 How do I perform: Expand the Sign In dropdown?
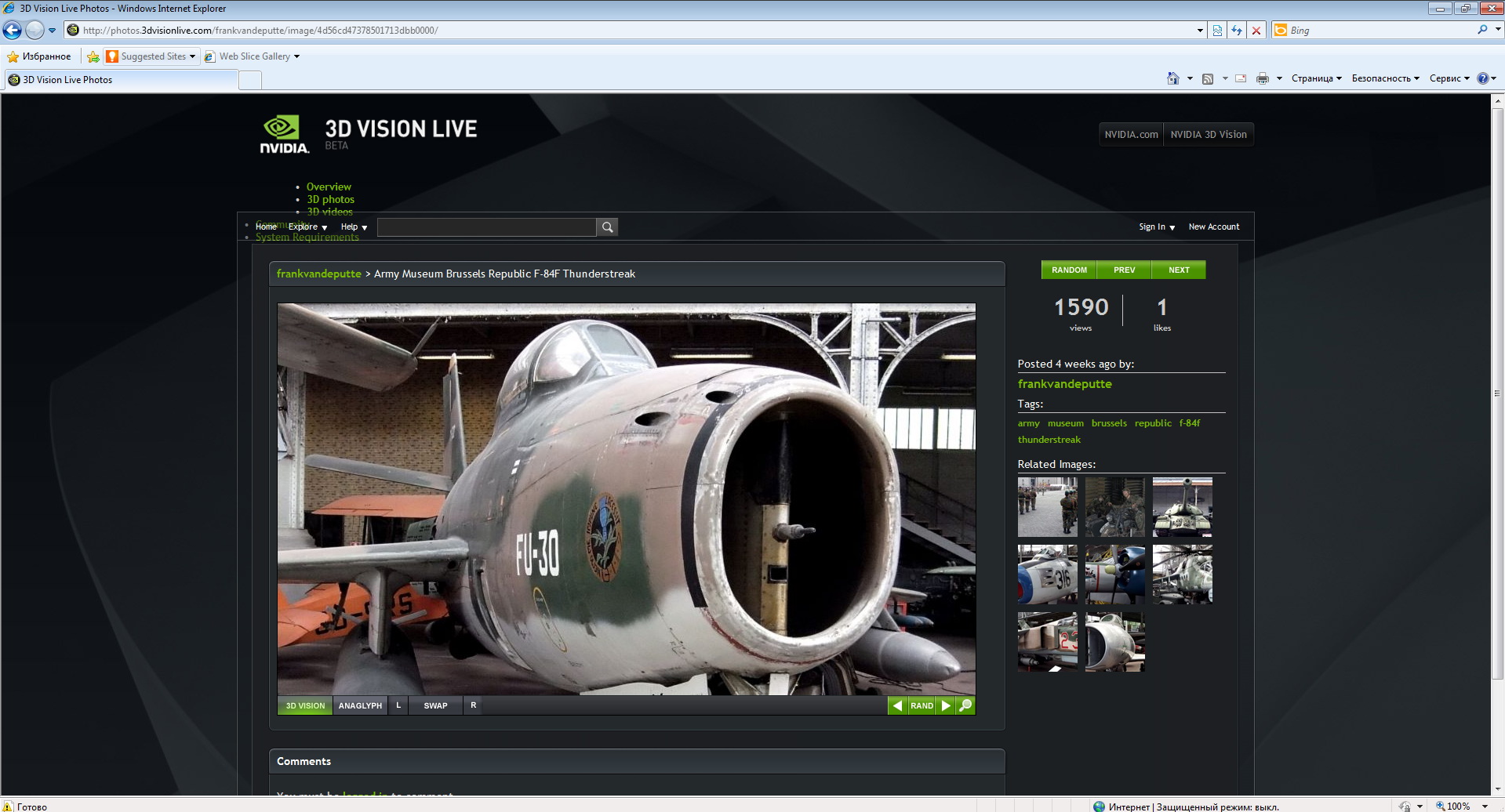1157,227
